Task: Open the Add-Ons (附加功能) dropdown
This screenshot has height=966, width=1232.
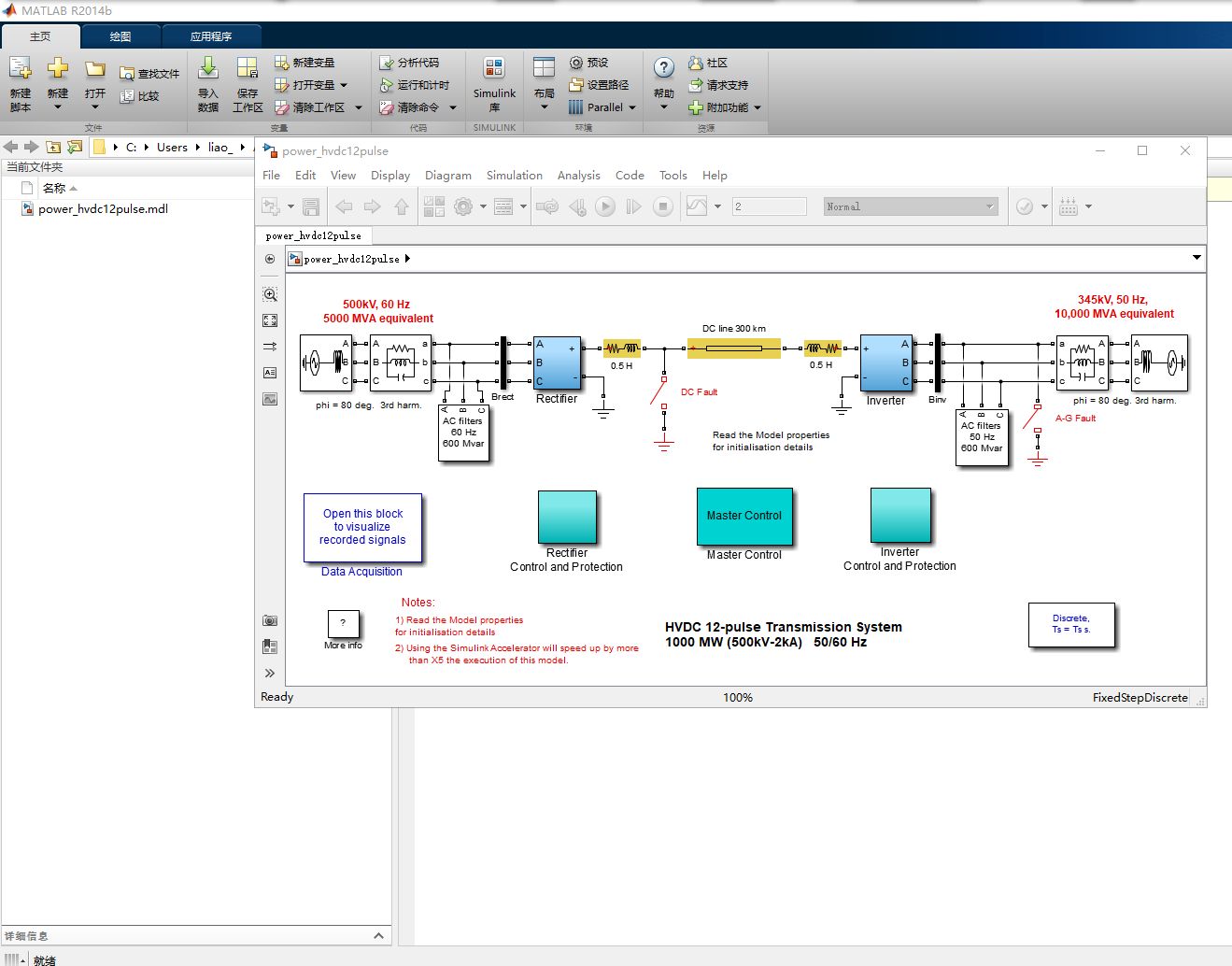Action: pyautogui.click(x=758, y=107)
